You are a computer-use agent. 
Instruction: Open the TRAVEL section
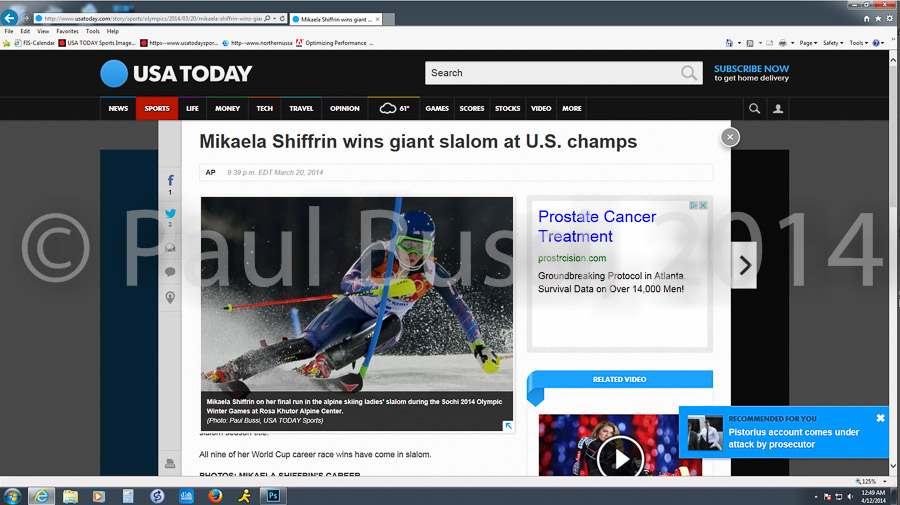point(301,108)
